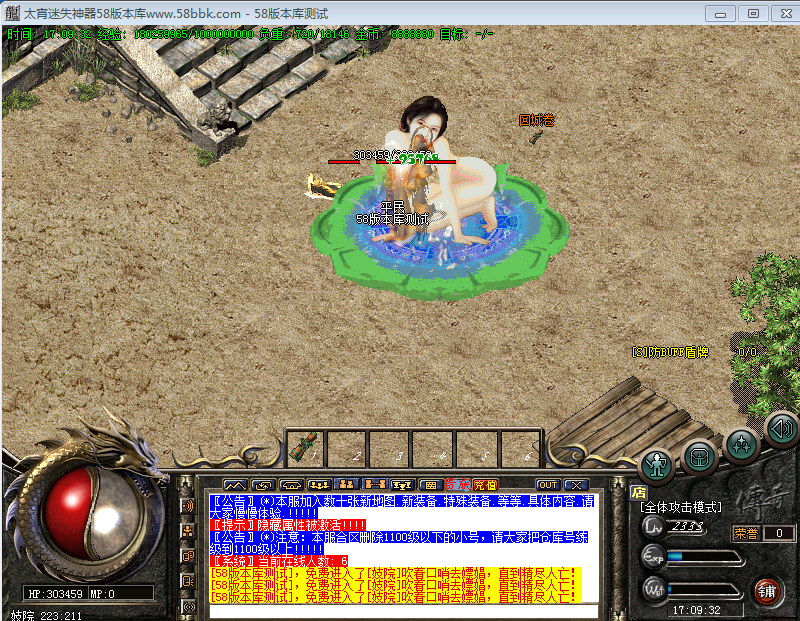
Task: Toggle the bottom broadcast chat-side icon
Action: click(x=188, y=606)
